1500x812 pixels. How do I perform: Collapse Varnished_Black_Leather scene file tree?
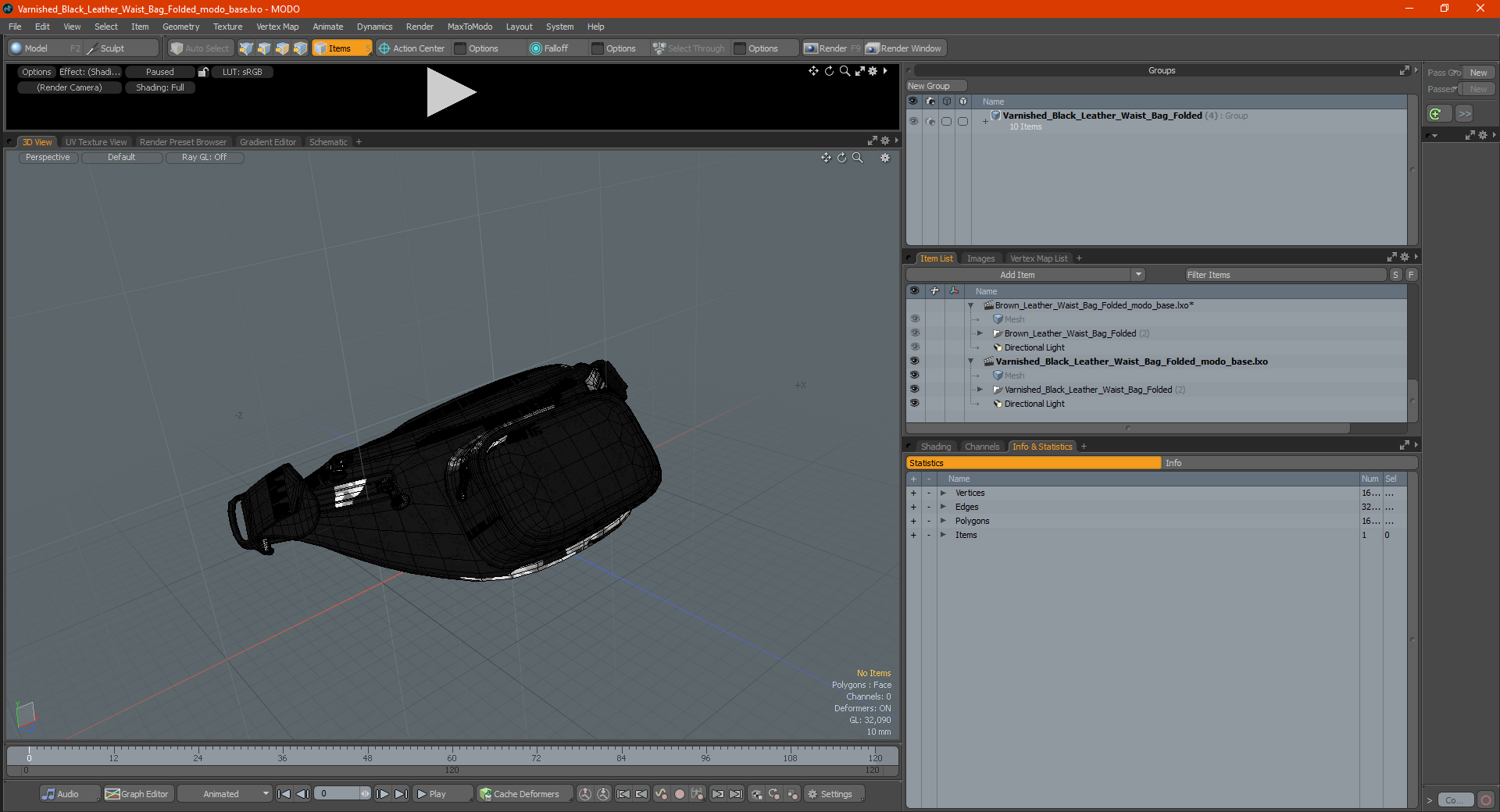pos(971,361)
